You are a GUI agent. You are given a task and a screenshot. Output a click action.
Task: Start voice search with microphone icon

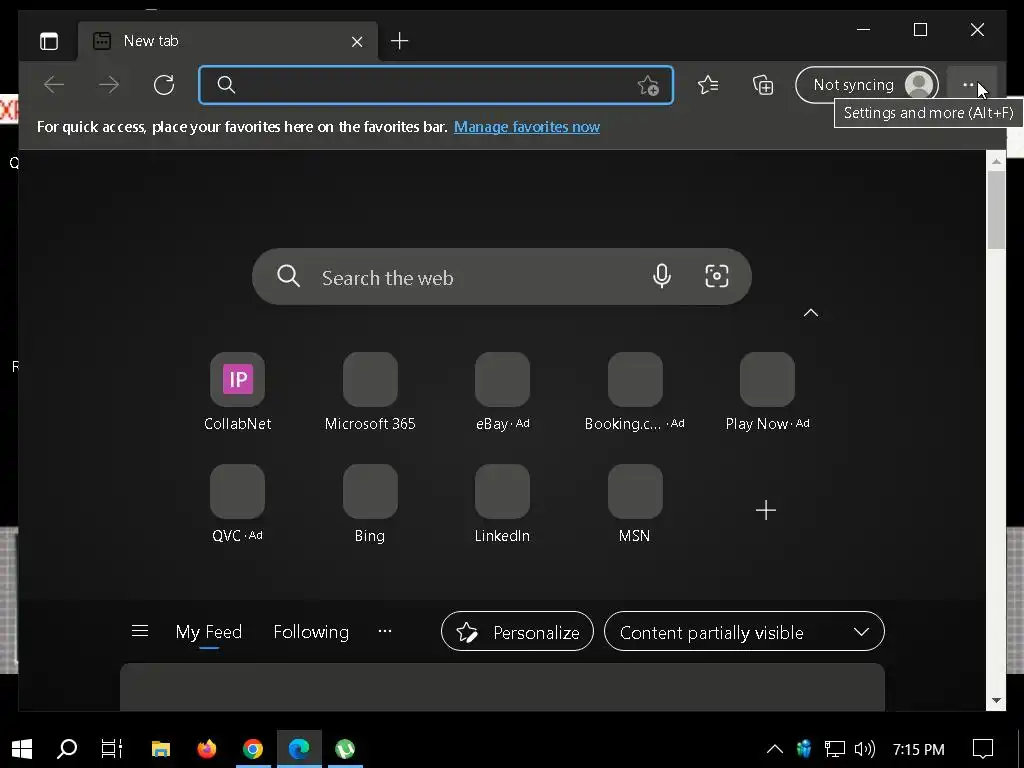point(662,276)
